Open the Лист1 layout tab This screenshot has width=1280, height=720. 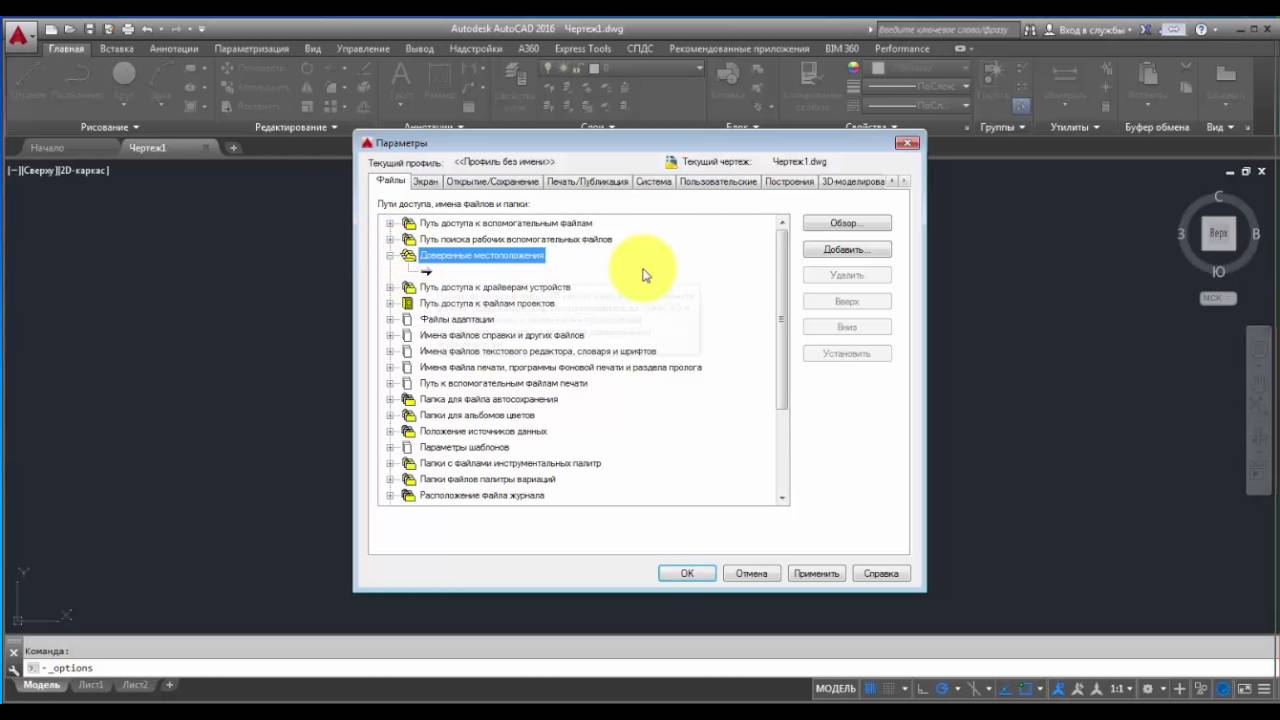point(90,685)
